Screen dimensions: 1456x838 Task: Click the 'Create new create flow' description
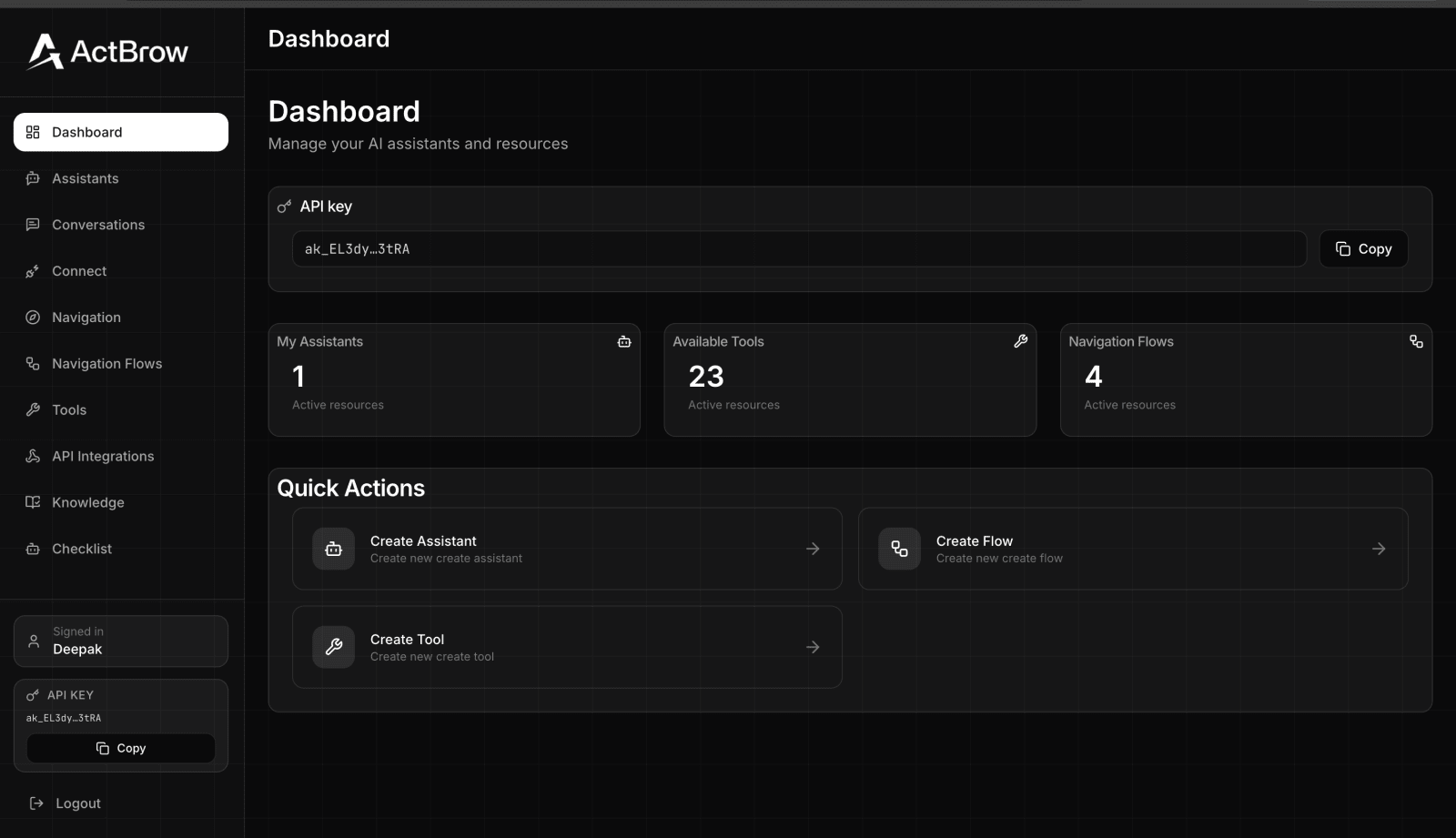point(999,559)
